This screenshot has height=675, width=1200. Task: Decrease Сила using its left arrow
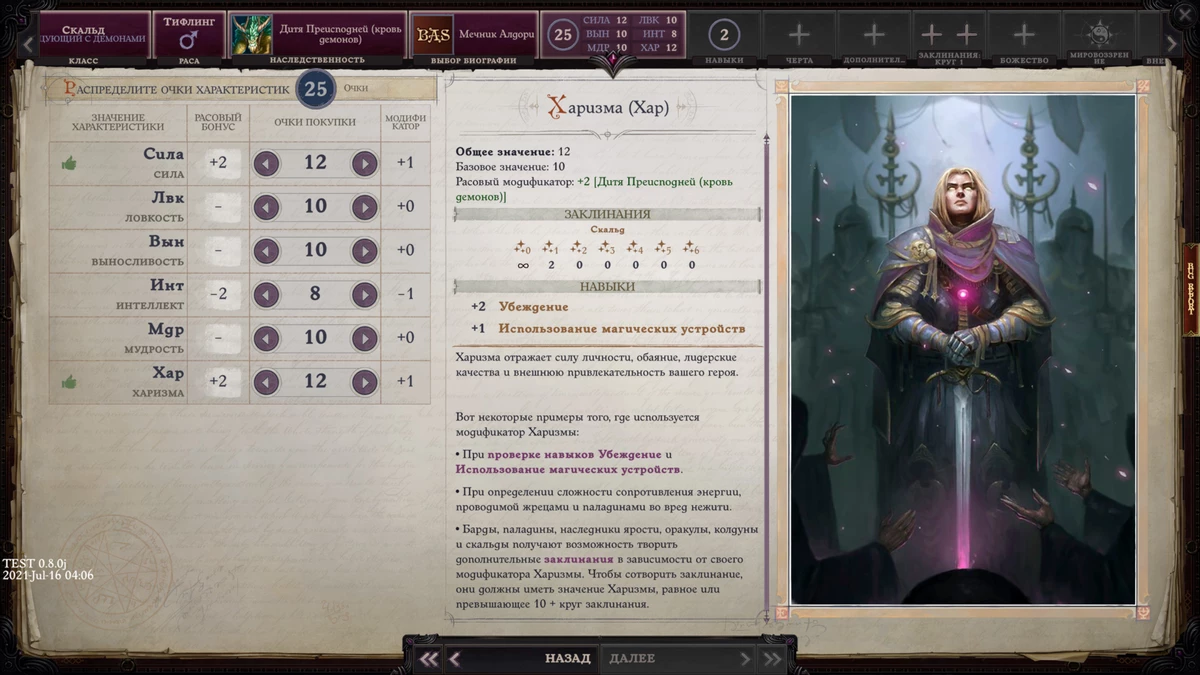point(266,162)
